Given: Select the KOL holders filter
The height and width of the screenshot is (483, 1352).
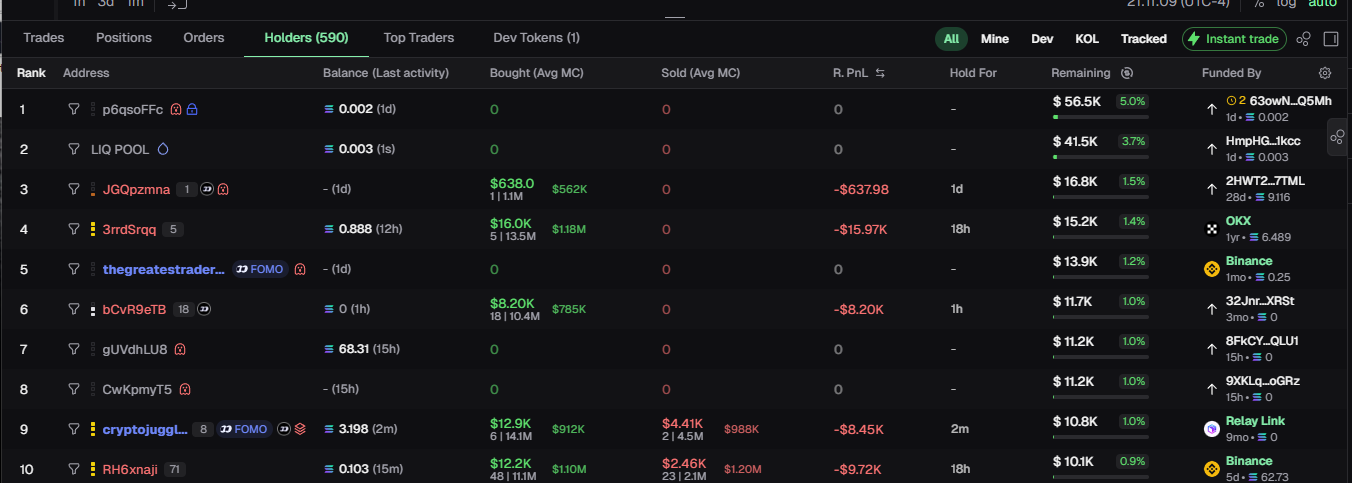Looking at the screenshot, I should pos(1087,39).
